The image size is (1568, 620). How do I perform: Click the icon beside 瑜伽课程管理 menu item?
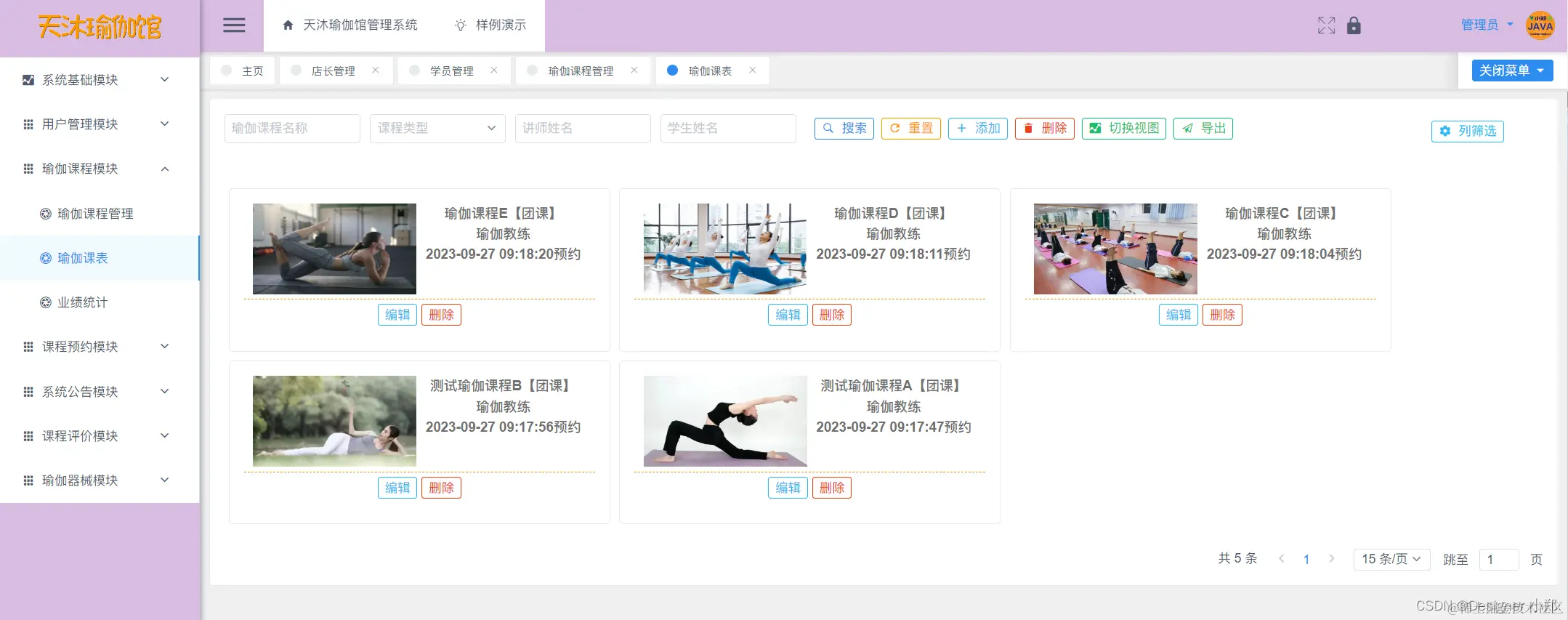46,214
